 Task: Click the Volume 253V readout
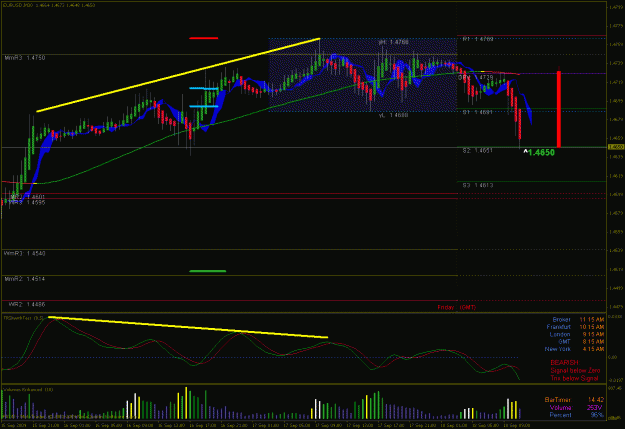(x=576, y=407)
